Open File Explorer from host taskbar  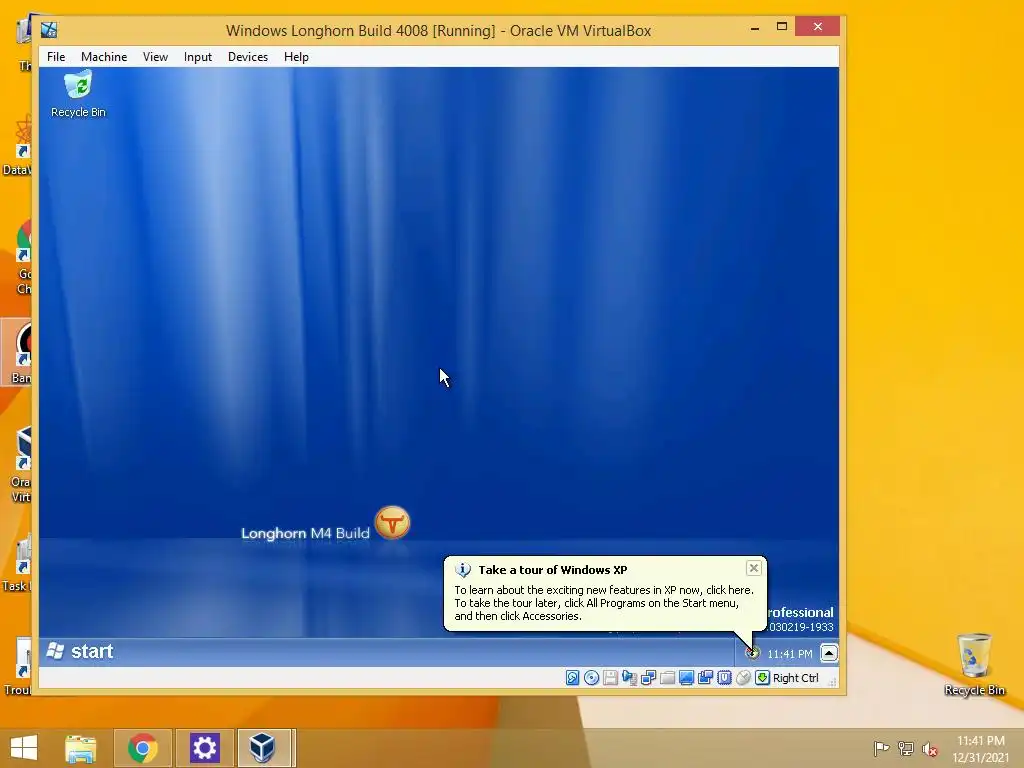coord(81,748)
